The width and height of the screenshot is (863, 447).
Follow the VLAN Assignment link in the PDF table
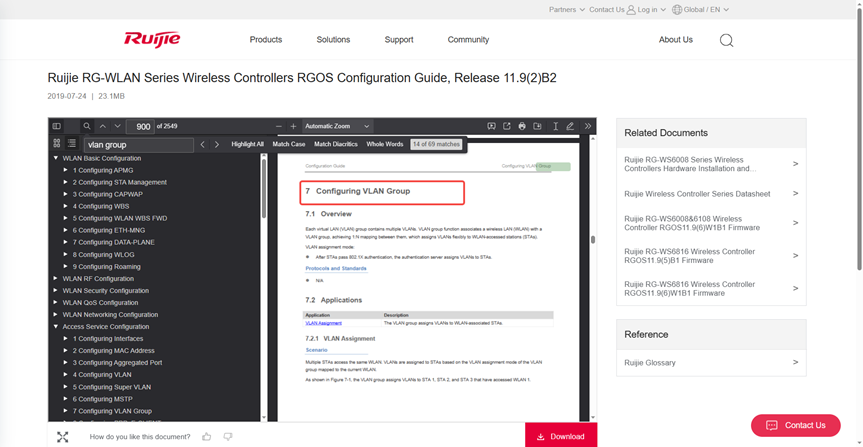click(x=324, y=323)
